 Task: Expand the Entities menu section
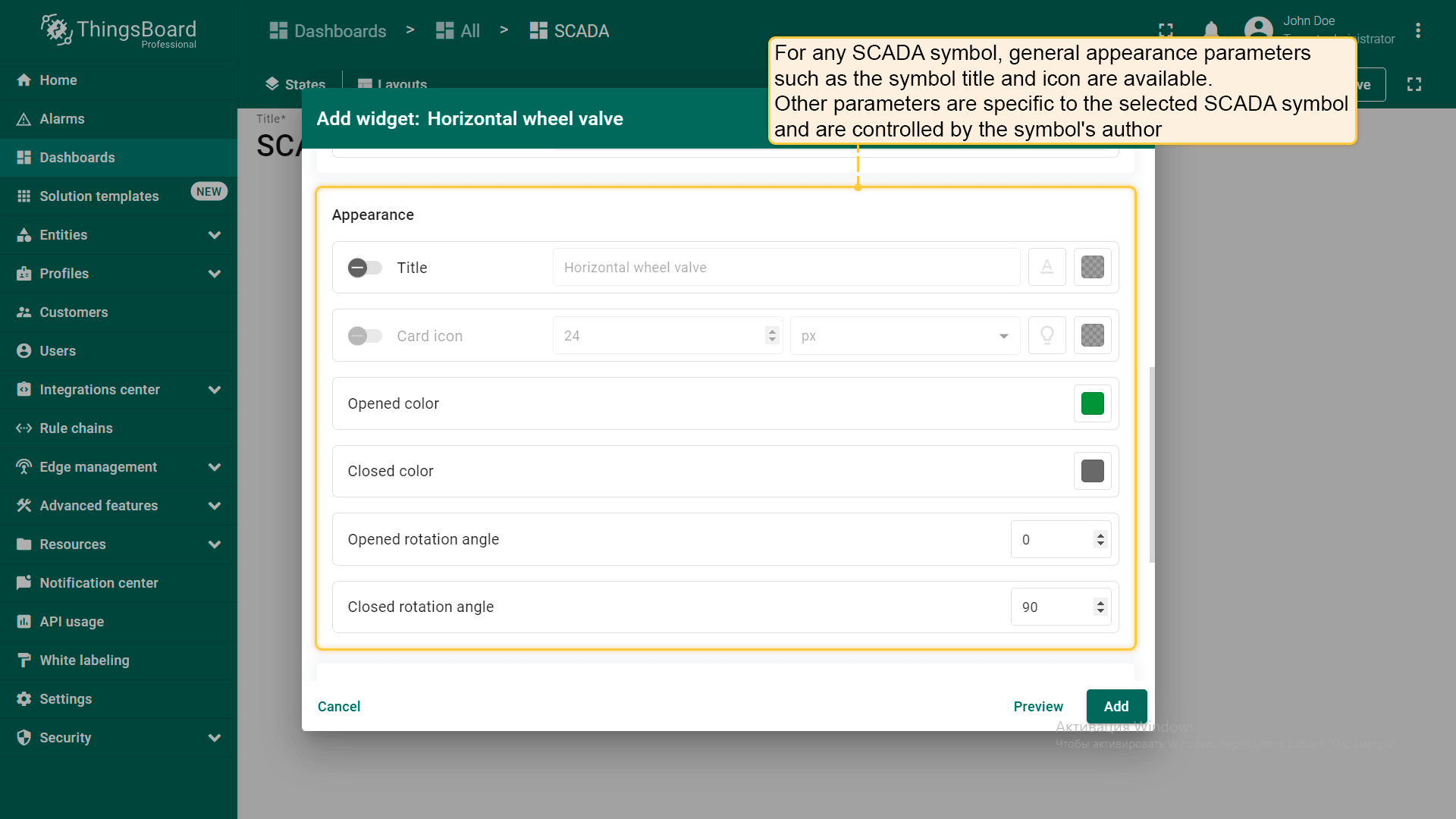[215, 235]
